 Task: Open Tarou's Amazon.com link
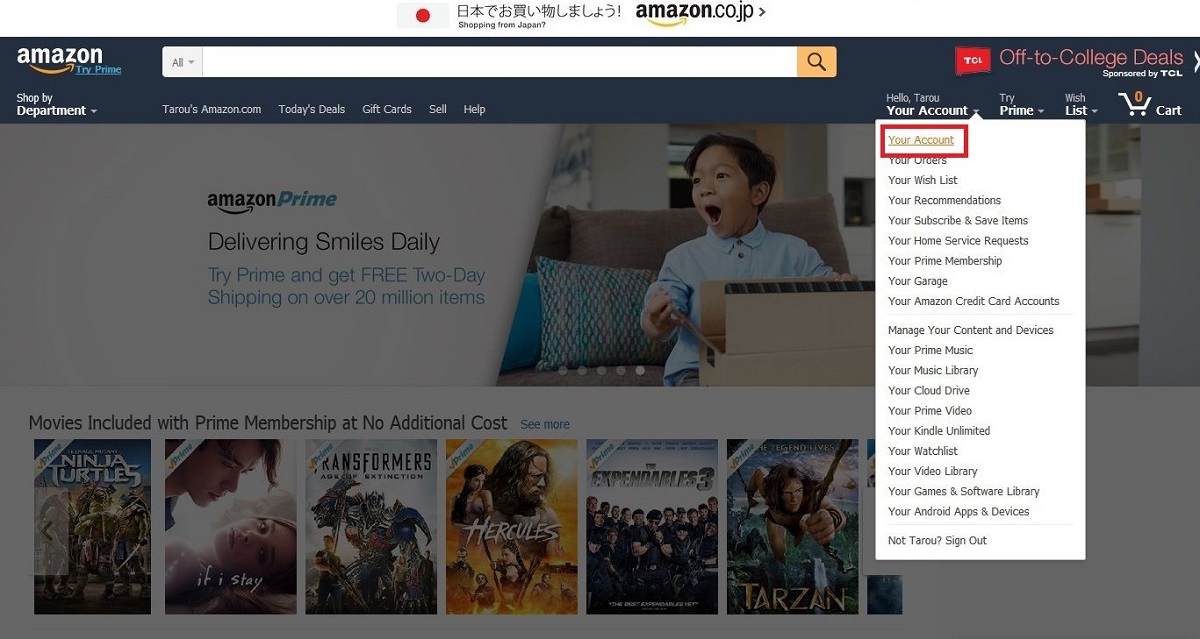coord(212,109)
